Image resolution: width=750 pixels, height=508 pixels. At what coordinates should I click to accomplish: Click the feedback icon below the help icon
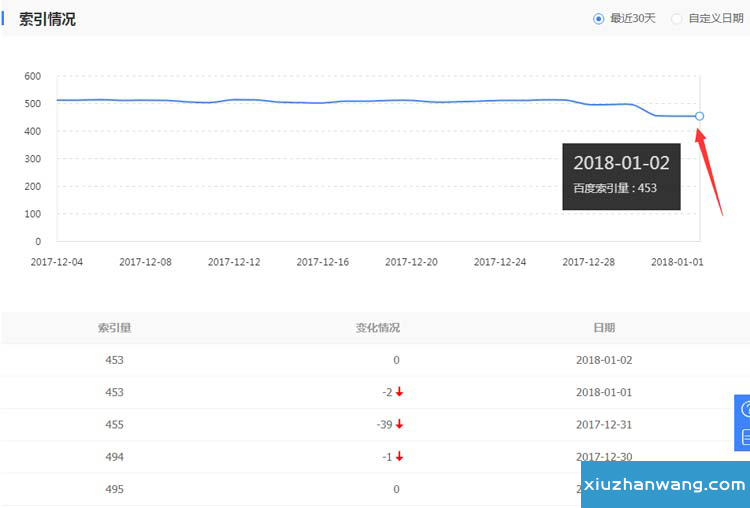[x=744, y=438]
